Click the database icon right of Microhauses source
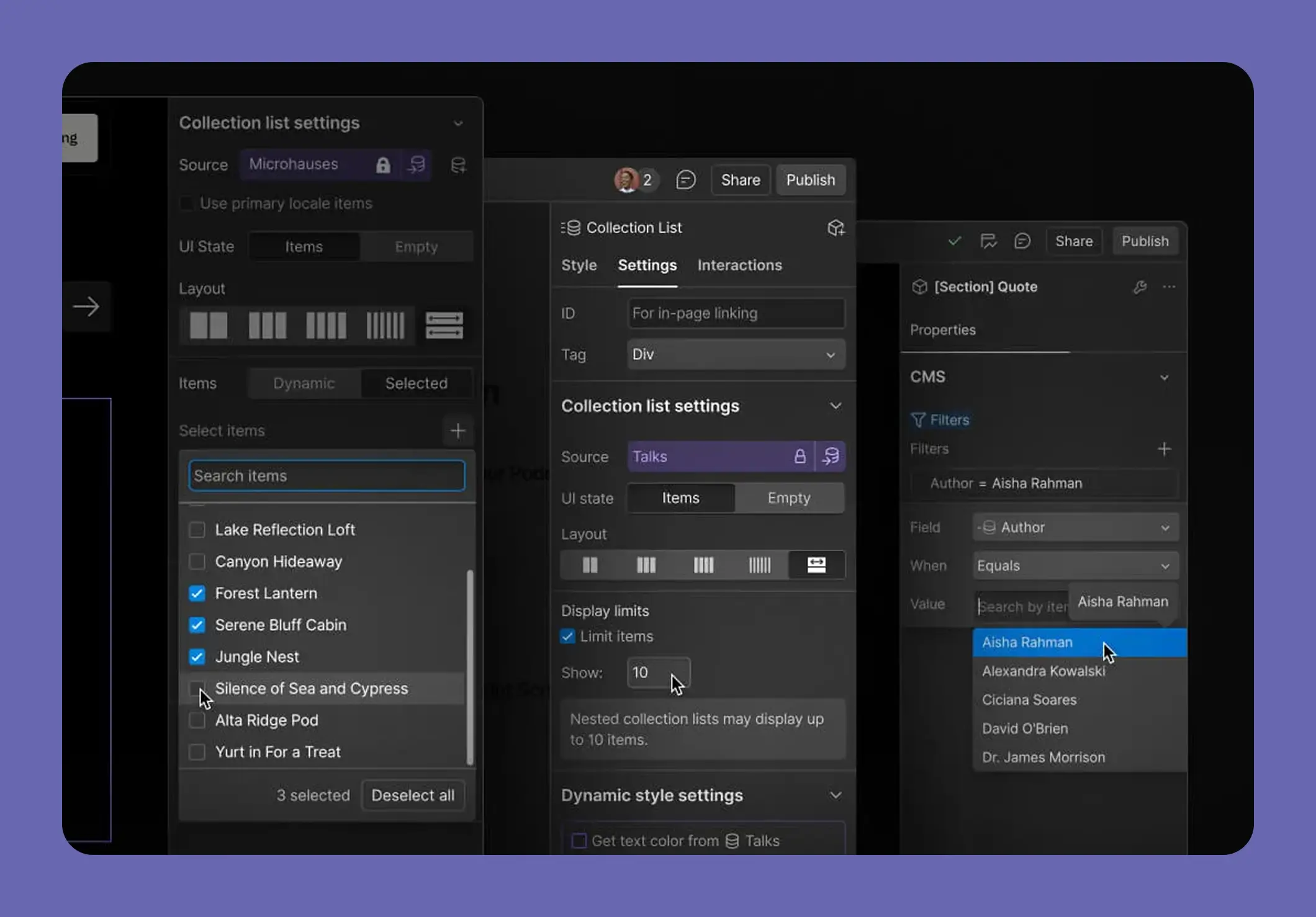The image size is (1316, 917). pyautogui.click(x=458, y=165)
